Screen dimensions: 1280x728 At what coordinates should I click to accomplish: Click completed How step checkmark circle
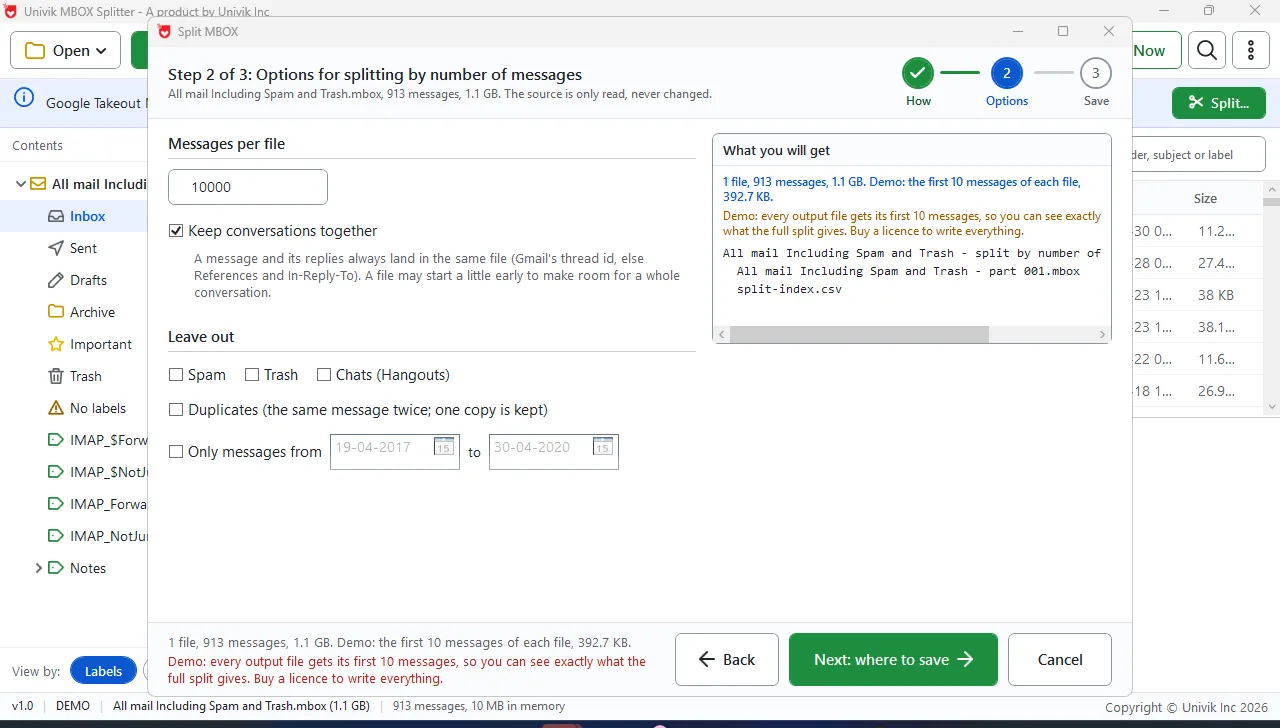918,73
